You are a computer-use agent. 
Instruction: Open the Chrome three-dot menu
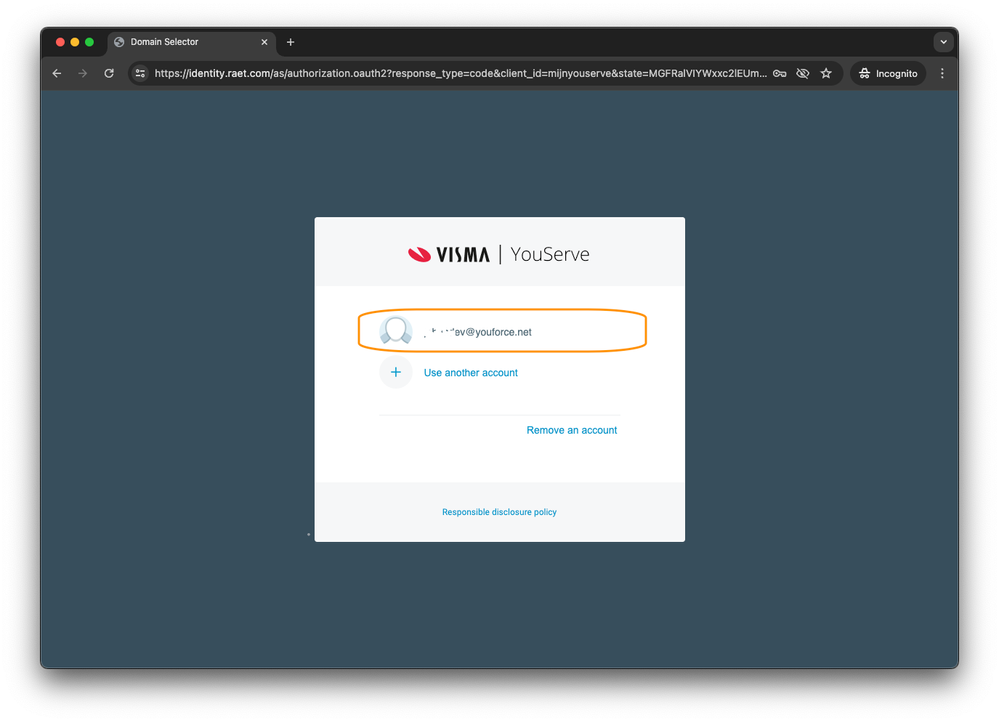tap(942, 73)
